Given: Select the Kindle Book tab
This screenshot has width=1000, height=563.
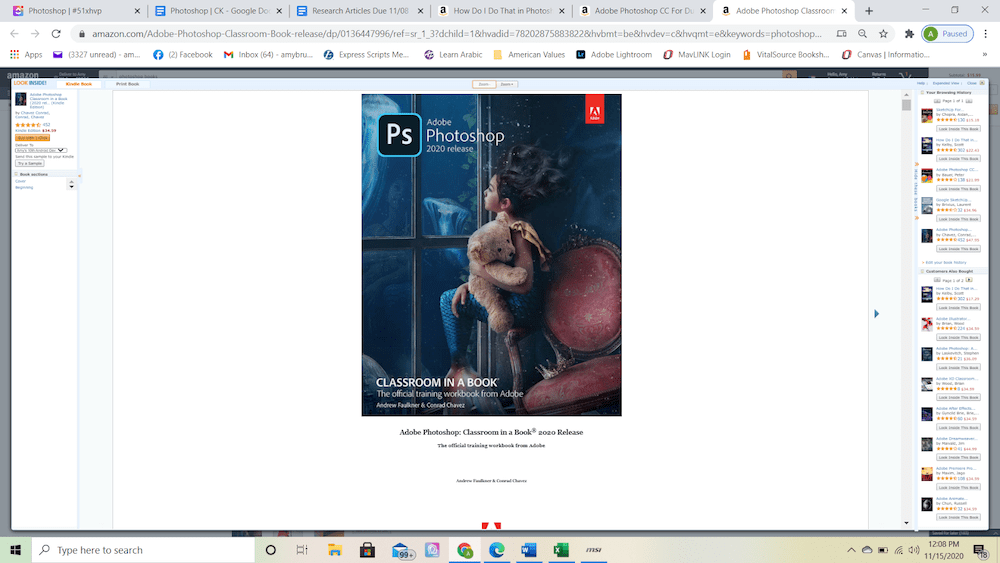Looking at the screenshot, I should tap(79, 84).
